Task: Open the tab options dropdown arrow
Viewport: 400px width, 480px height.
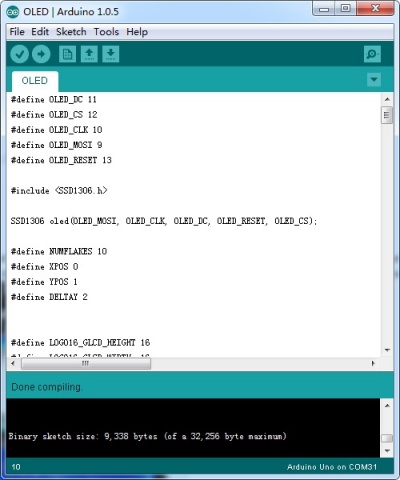Action: point(374,80)
